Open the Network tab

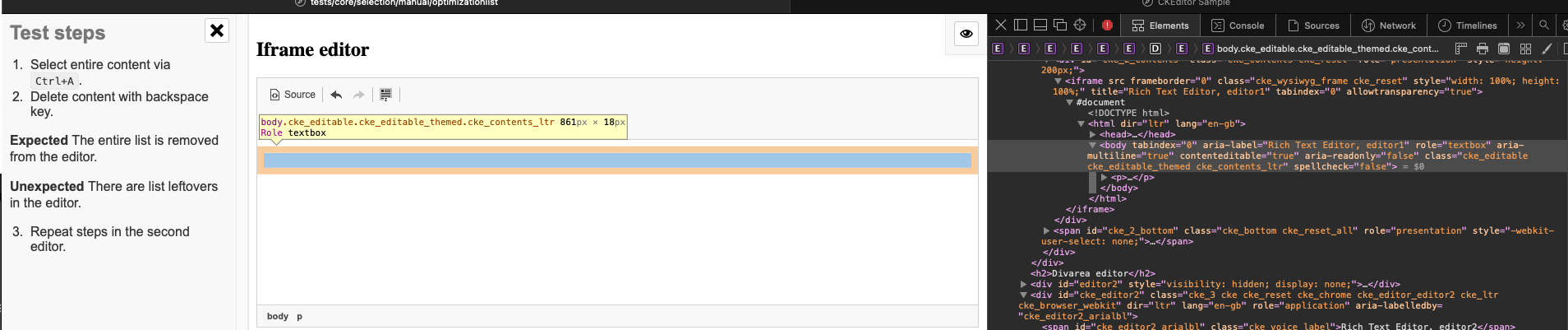[x=1389, y=26]
